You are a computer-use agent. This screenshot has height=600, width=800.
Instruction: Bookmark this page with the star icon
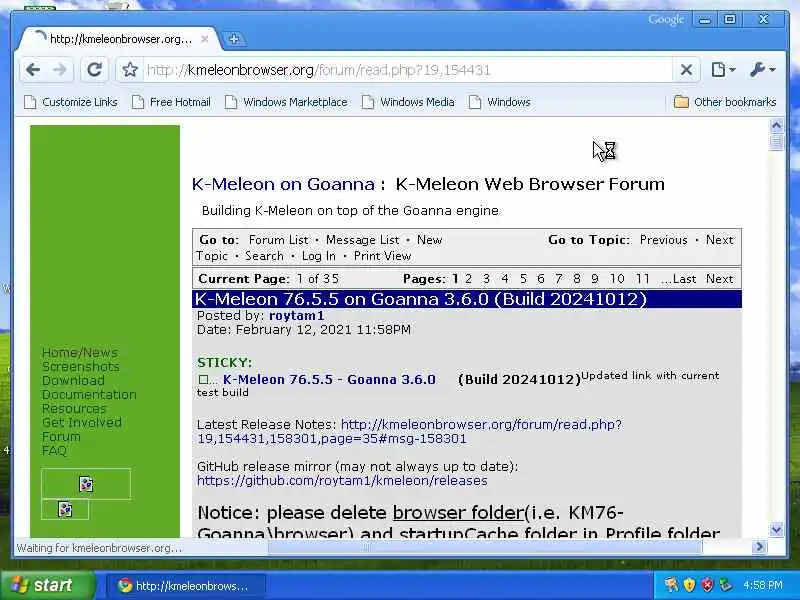(130, 69)
